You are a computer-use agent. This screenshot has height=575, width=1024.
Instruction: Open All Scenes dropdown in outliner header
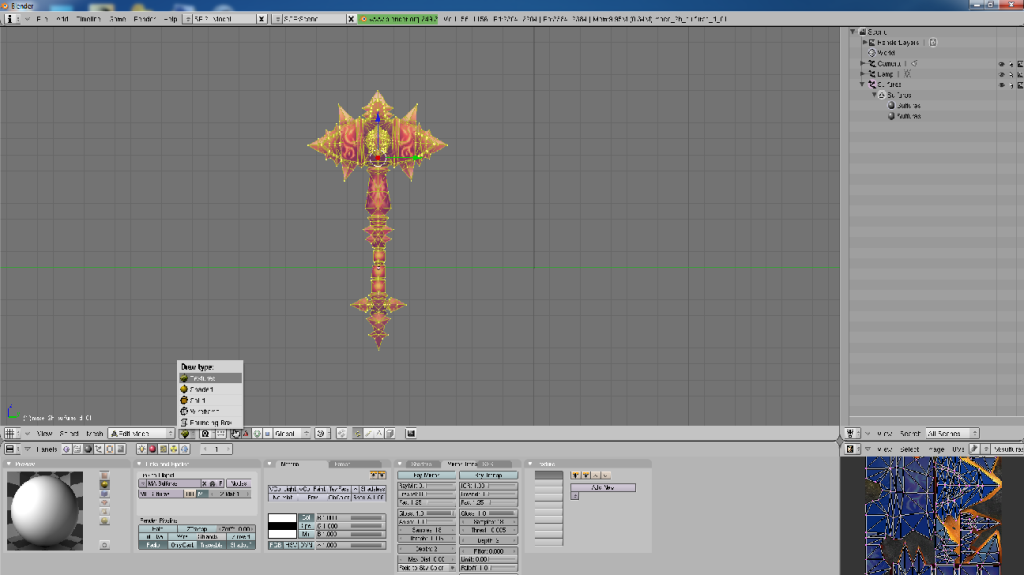pos(952,433)
